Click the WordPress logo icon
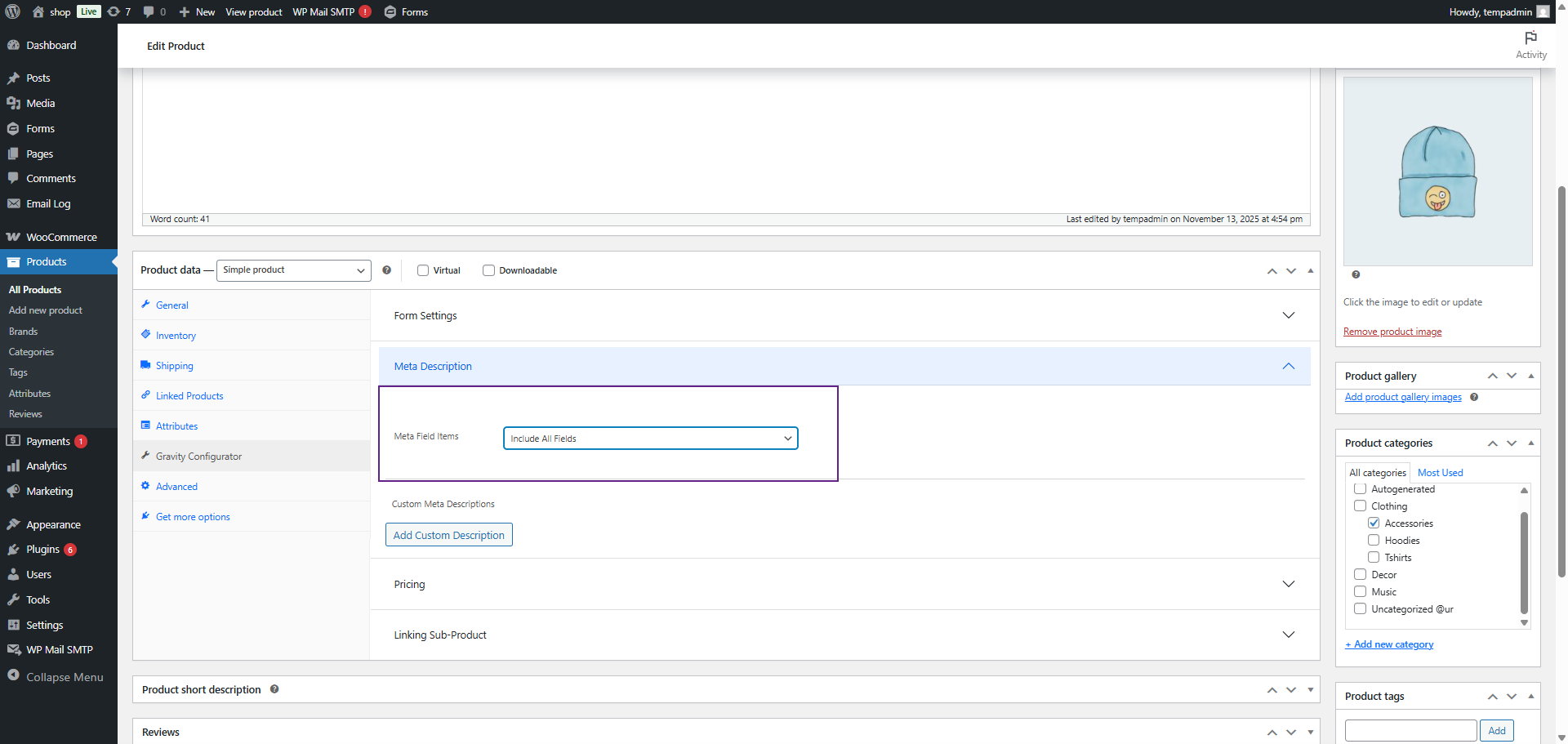The image size is (1568, 744). [13, 11]
